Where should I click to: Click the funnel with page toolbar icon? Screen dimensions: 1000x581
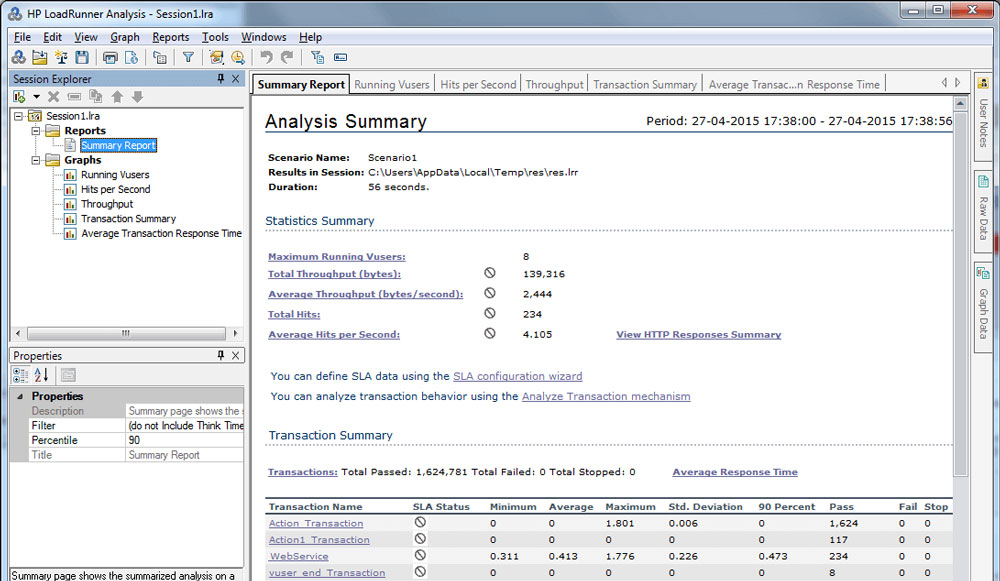pyautogui.click(x=317, y=57)
